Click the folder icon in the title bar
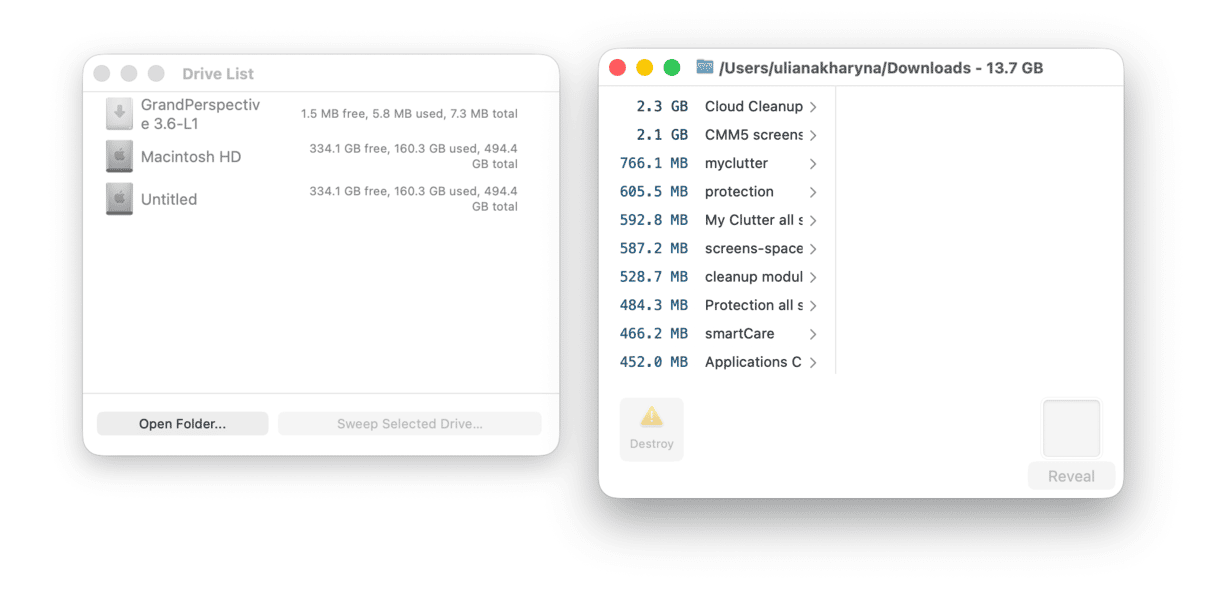This screenshot has width=1216, height=594. point(705,67)
